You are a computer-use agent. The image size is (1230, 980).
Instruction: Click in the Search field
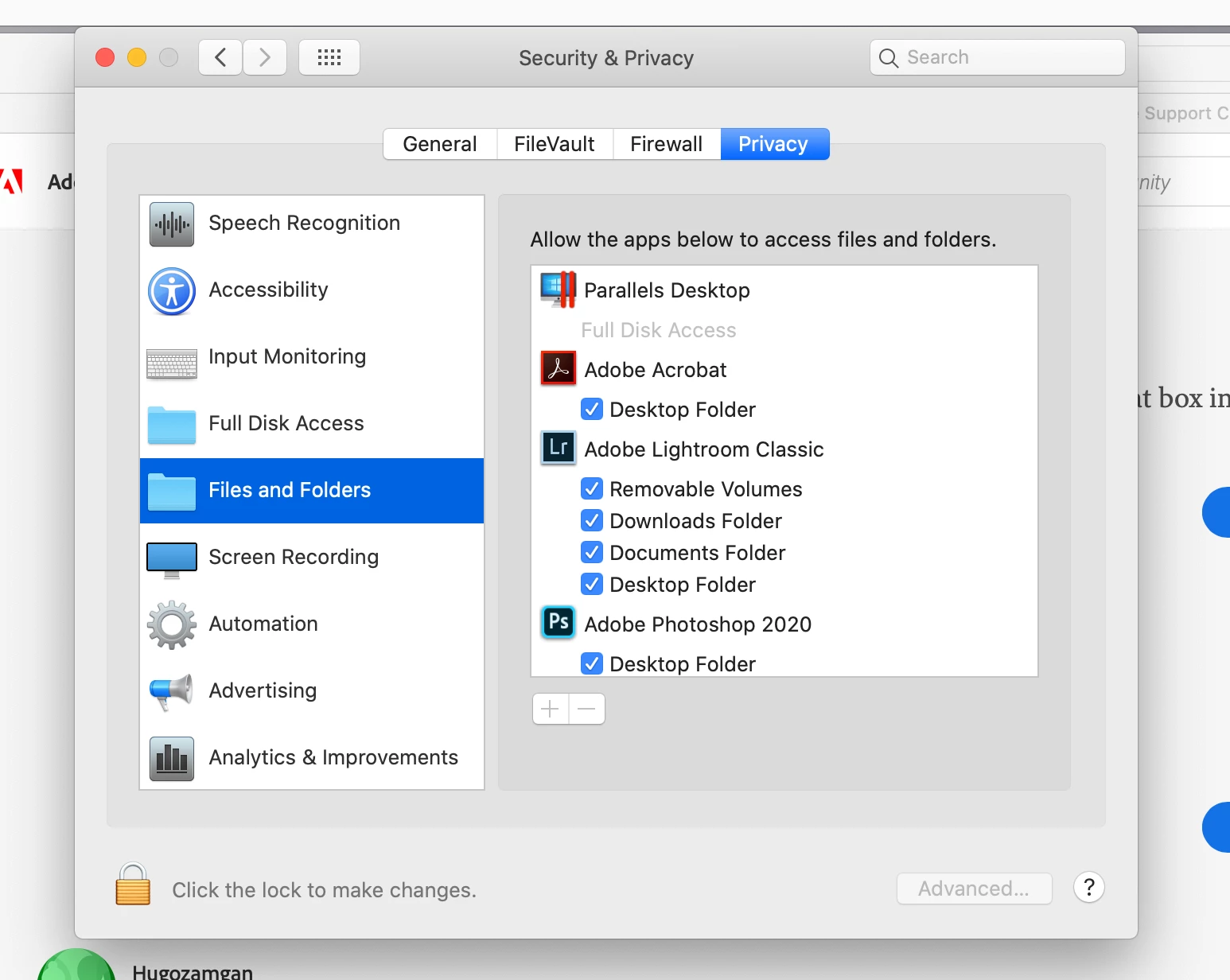998,57
